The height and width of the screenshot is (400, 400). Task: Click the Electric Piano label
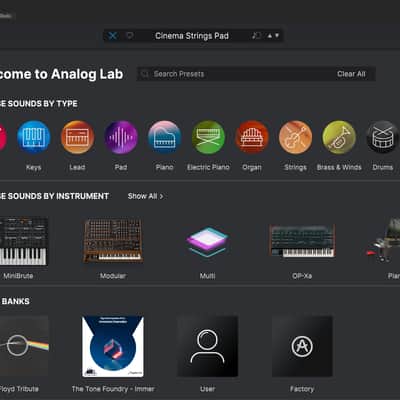point(208,167)
